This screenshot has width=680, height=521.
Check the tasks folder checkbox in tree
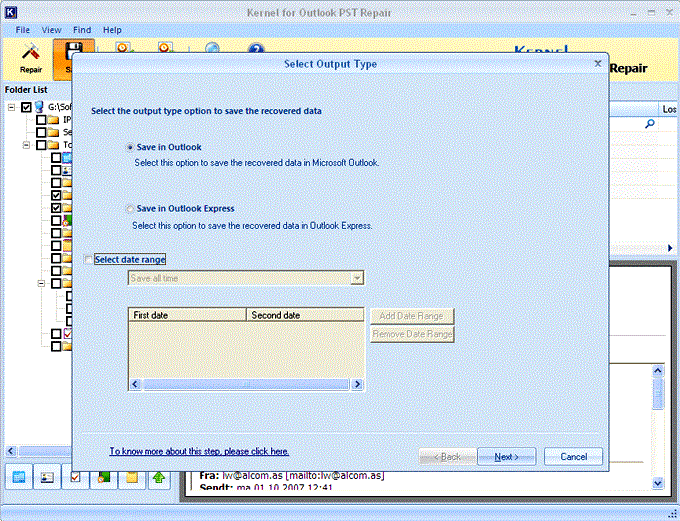[x=56, y=334]
